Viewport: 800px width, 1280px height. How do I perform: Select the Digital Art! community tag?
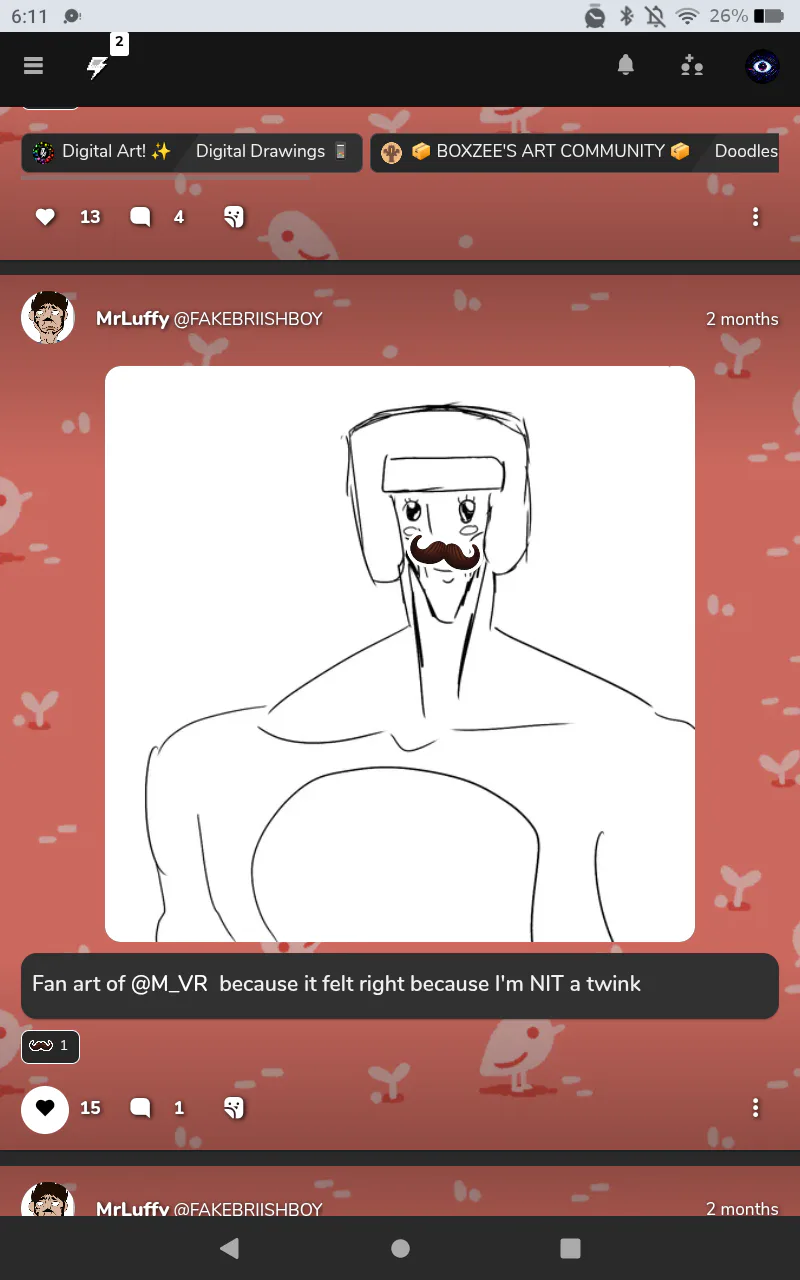point(103,152)
